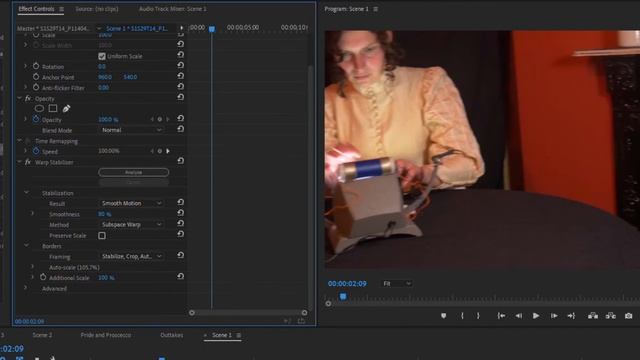Step back one frame
Image resolution: width=640 pixels, height=360 pixels.
(519, 316)
